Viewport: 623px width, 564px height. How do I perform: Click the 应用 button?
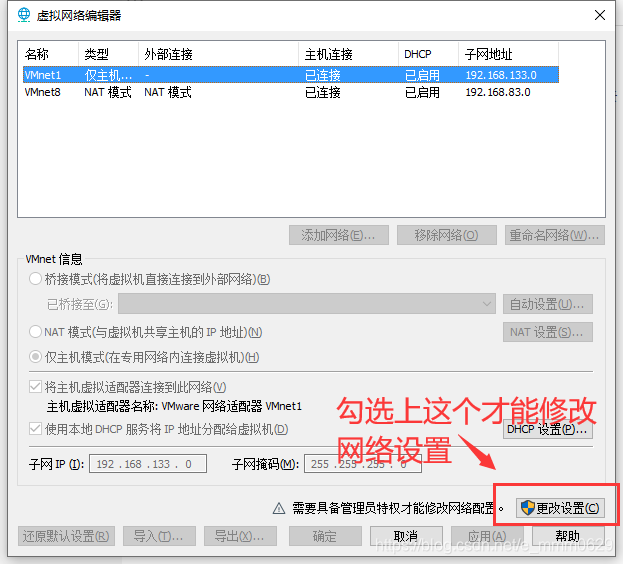click(487, 536)
